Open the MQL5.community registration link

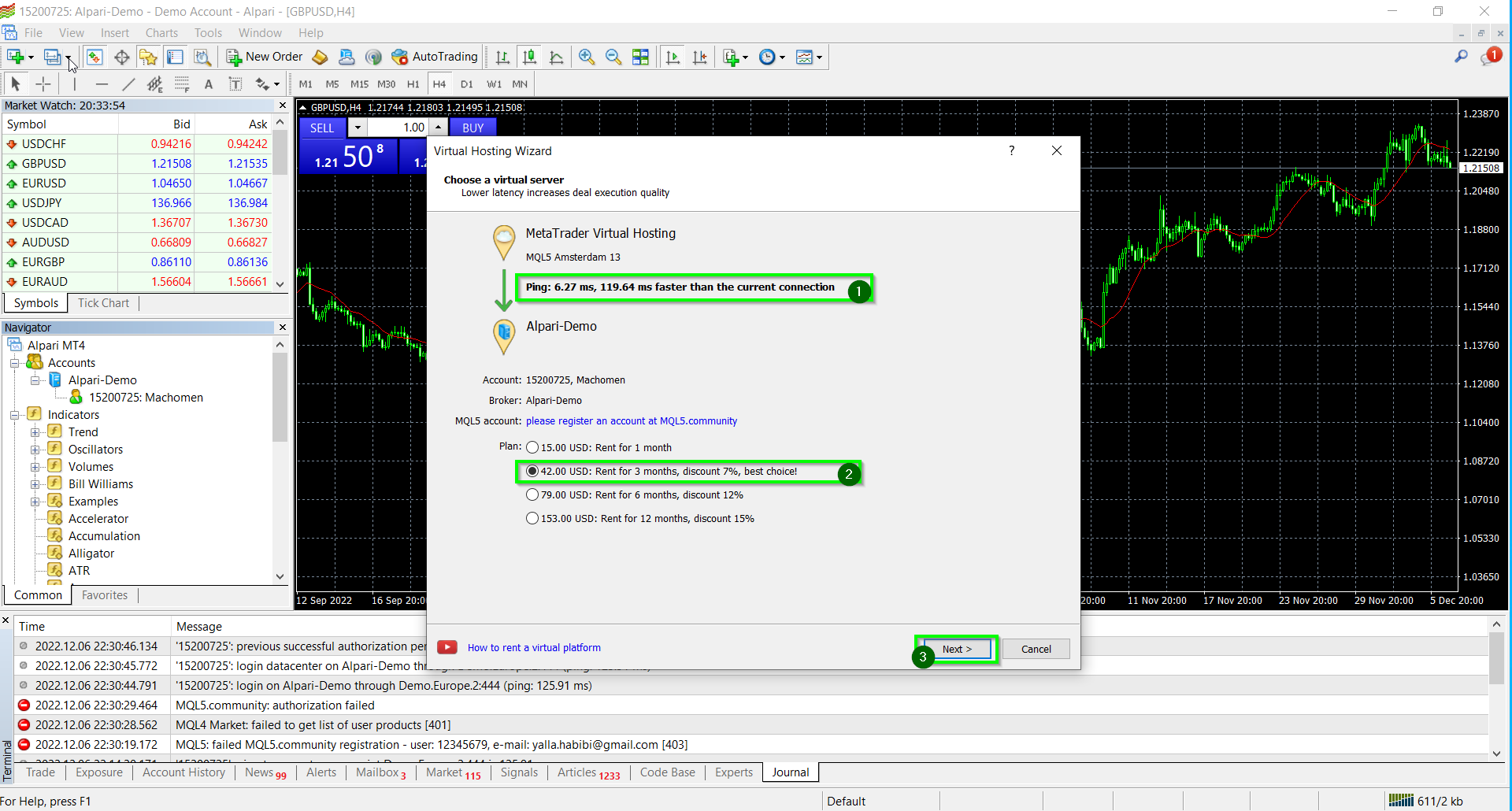tap(632, 421)
